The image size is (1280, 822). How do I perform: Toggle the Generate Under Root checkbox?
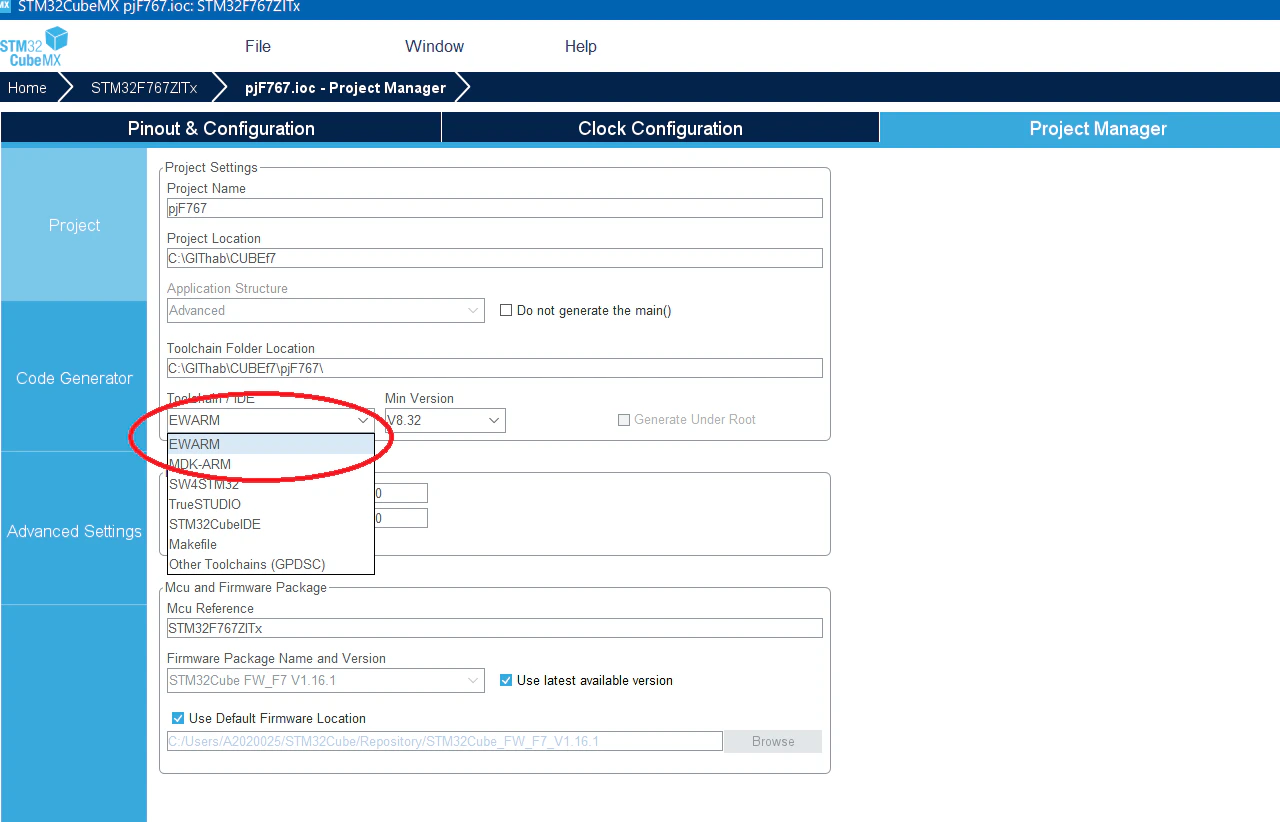click(625, 420)
